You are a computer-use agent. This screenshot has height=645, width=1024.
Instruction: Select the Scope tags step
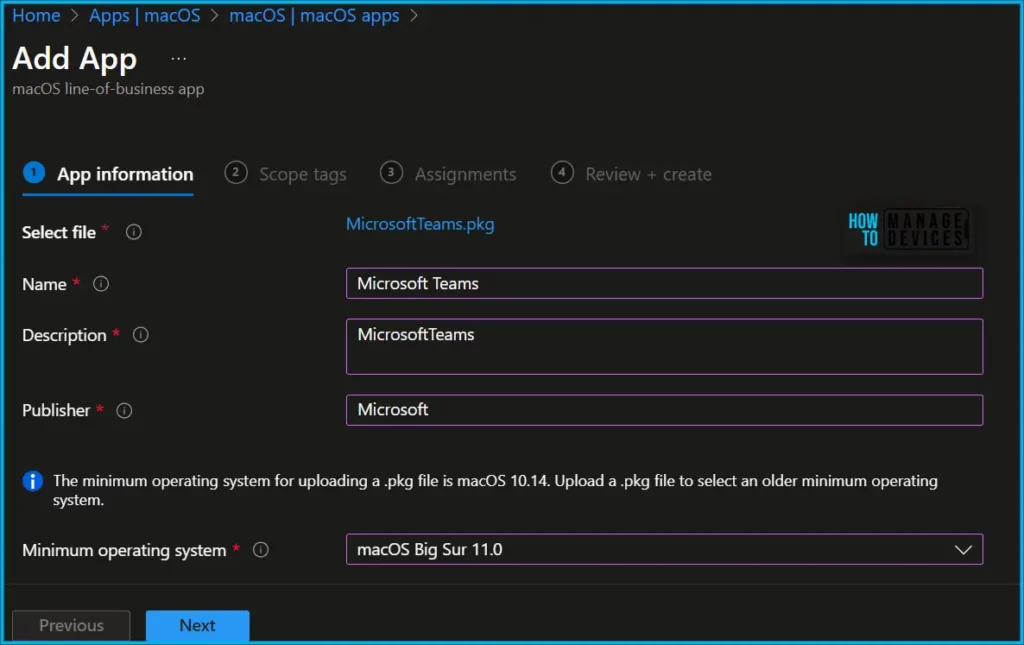285,174
